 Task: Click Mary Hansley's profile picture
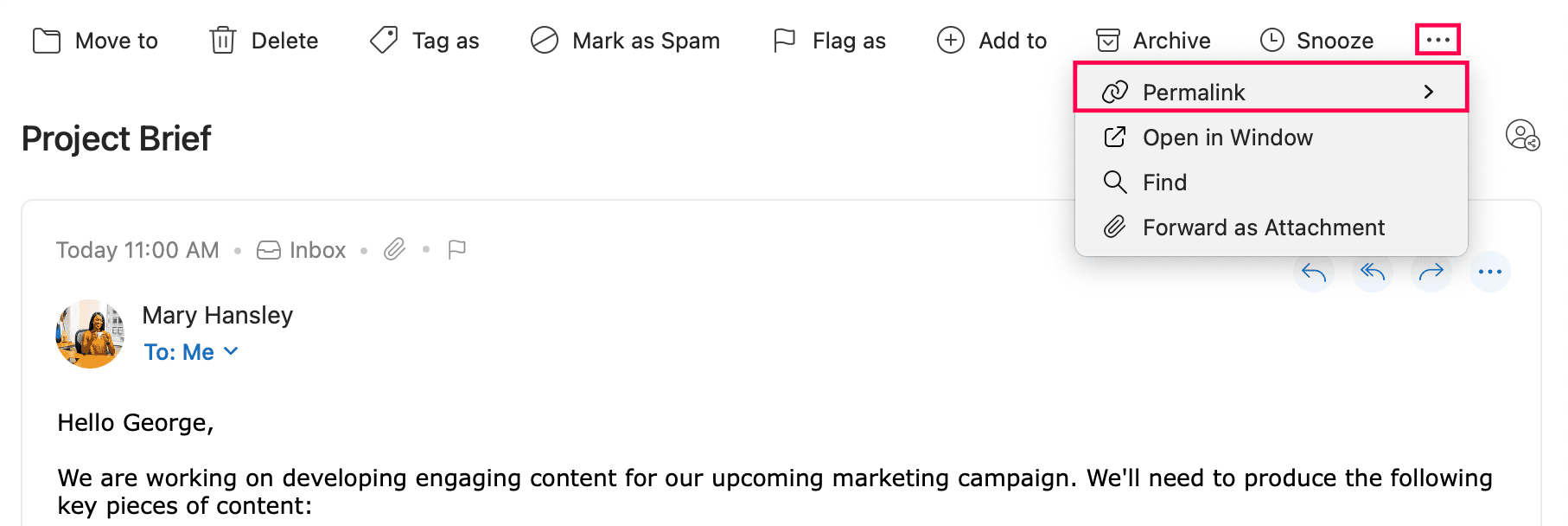90,334
